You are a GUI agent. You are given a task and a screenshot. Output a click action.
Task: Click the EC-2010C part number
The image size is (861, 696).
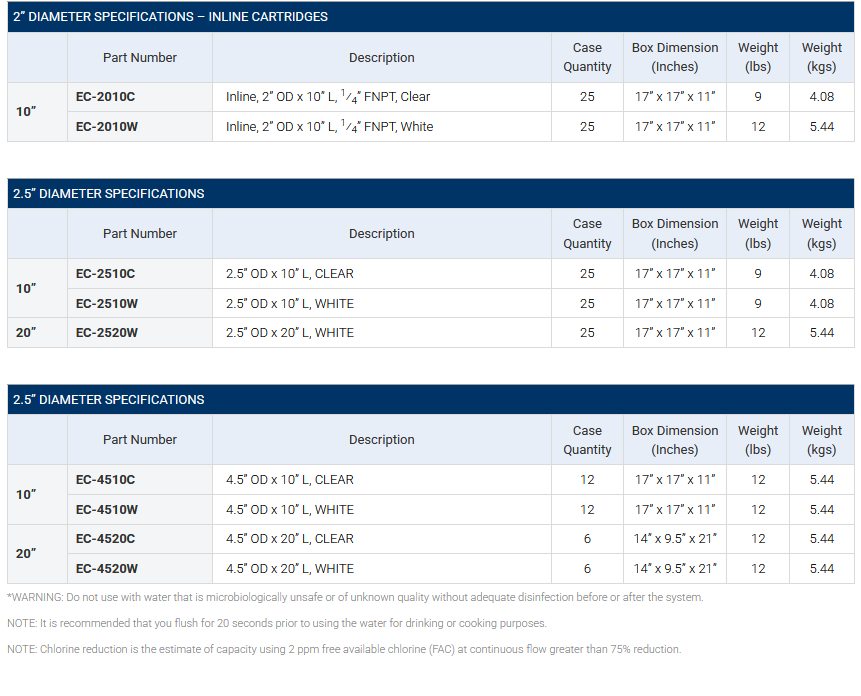click(x=105, y=97)
